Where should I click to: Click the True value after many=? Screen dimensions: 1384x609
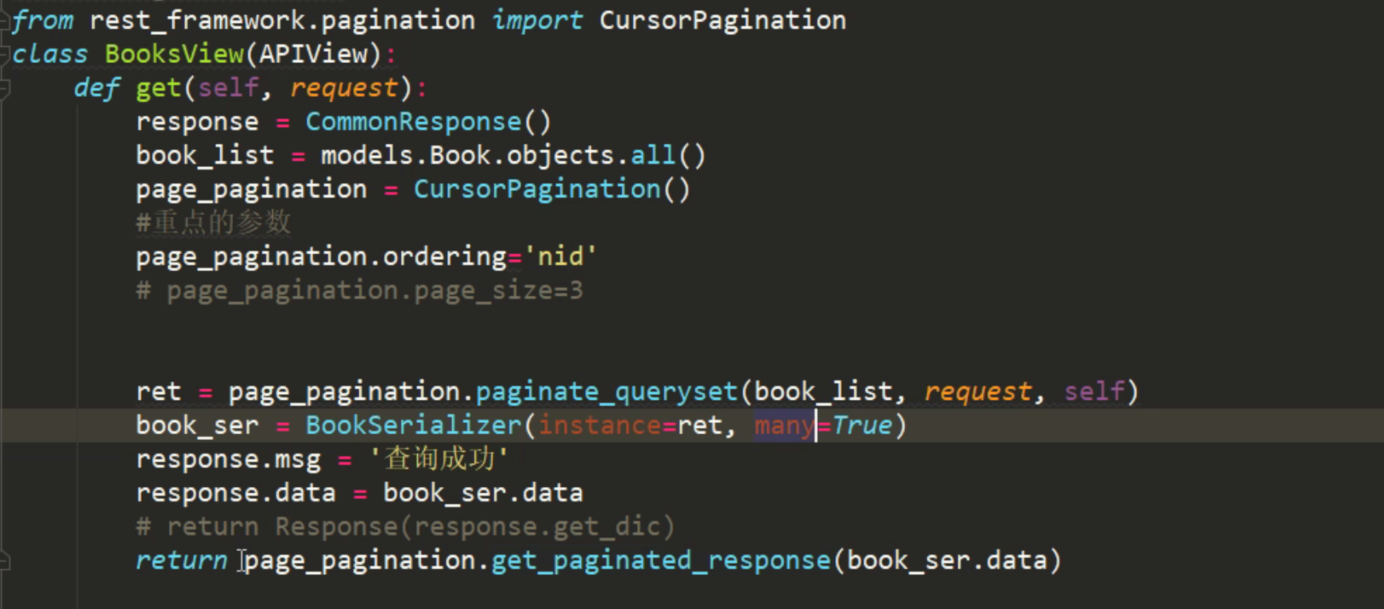tap(862, 426)
